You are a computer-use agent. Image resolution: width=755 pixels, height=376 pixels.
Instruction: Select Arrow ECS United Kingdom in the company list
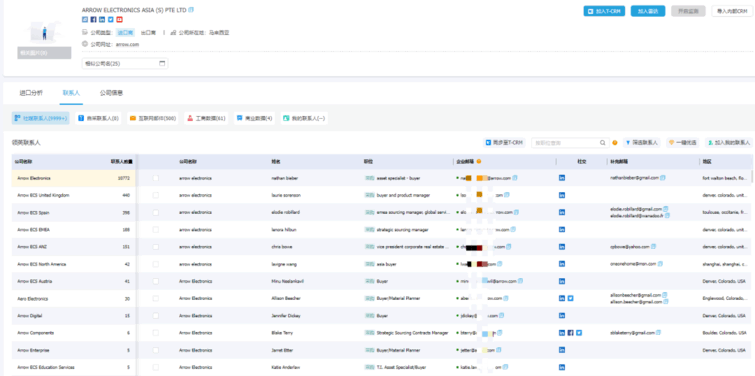(x=74, y=195)
